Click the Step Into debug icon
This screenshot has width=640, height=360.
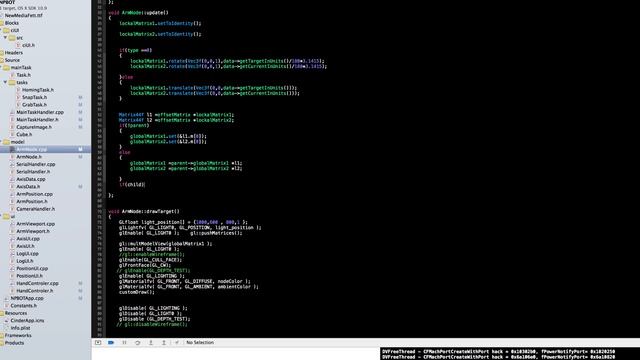coord(151,342)
